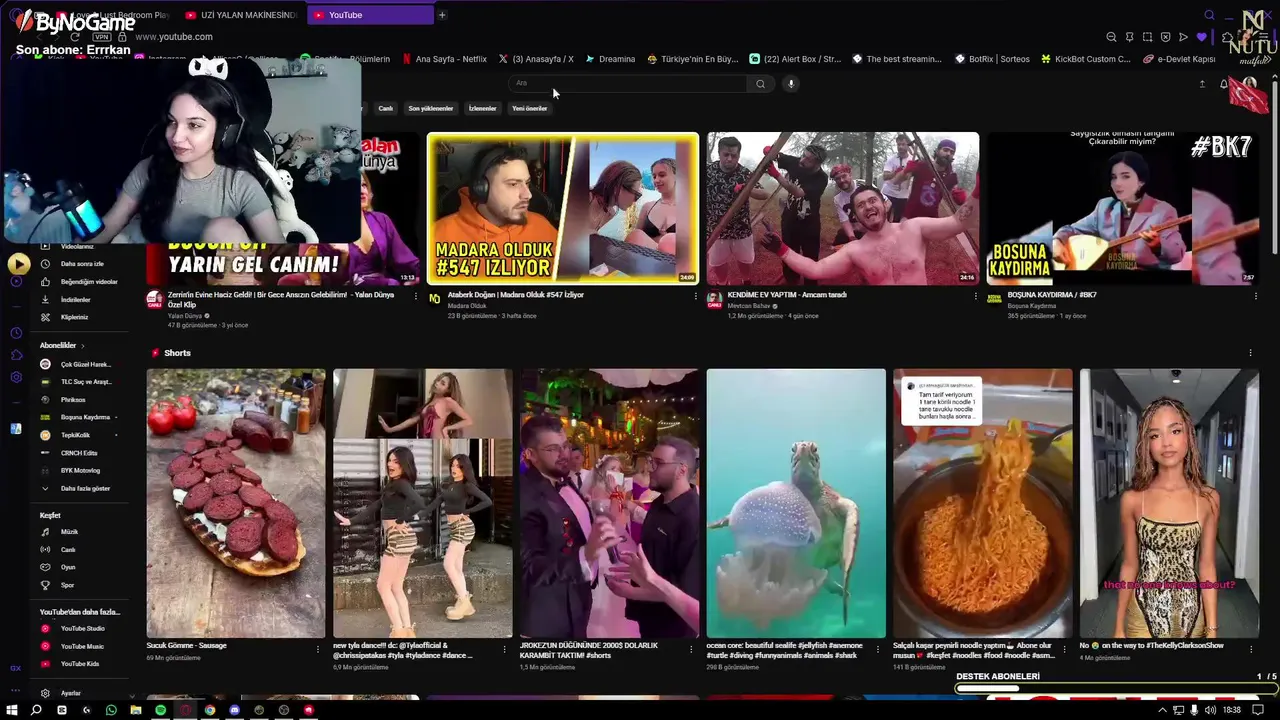Viewport: 1280px width, 720px height.
Task: Click the 'Madara Olduk' channel name link
Action: (467, 306)
